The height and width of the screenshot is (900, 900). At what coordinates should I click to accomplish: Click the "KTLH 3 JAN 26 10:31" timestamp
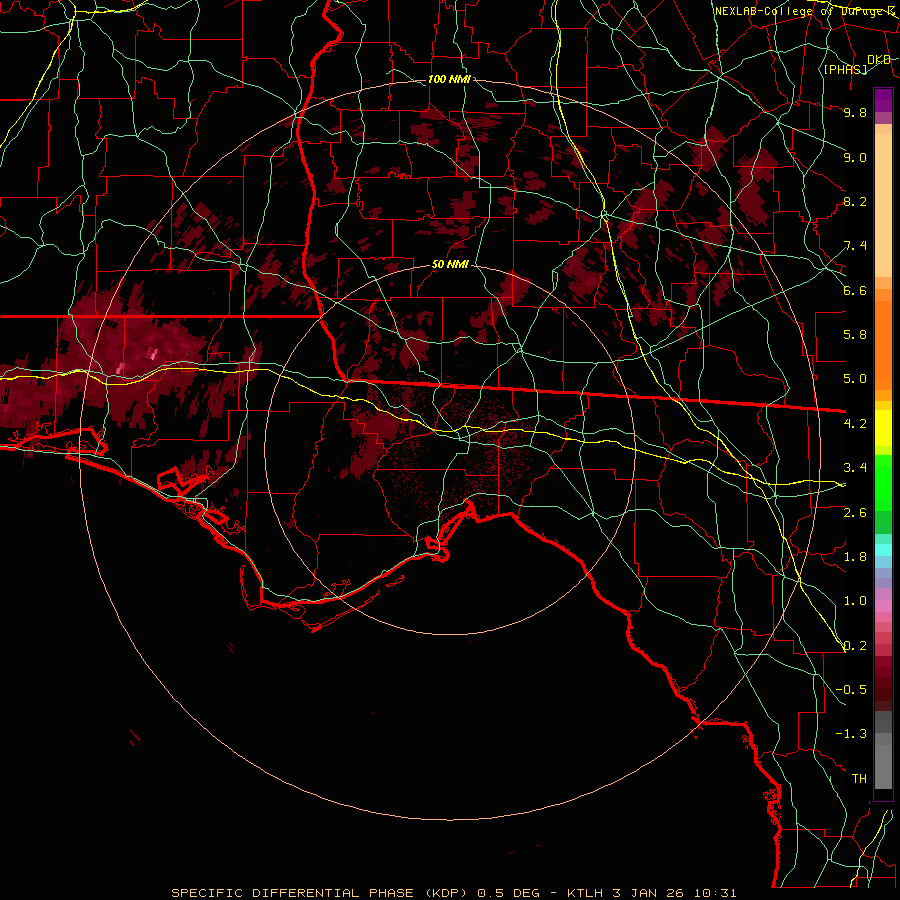[x=651, y=893]
